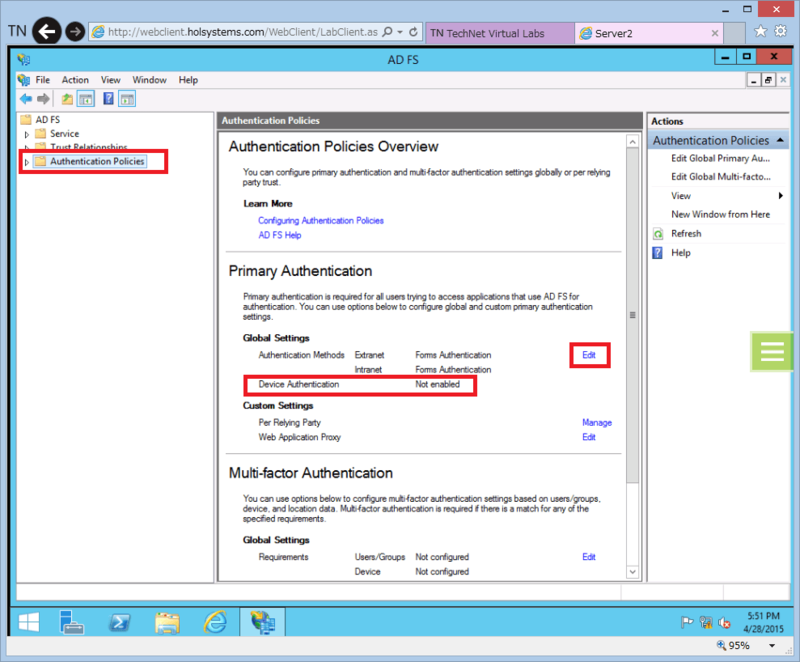Open the address bar dropdown arrow
Screen dimensions: 800x662
point(401,32)
